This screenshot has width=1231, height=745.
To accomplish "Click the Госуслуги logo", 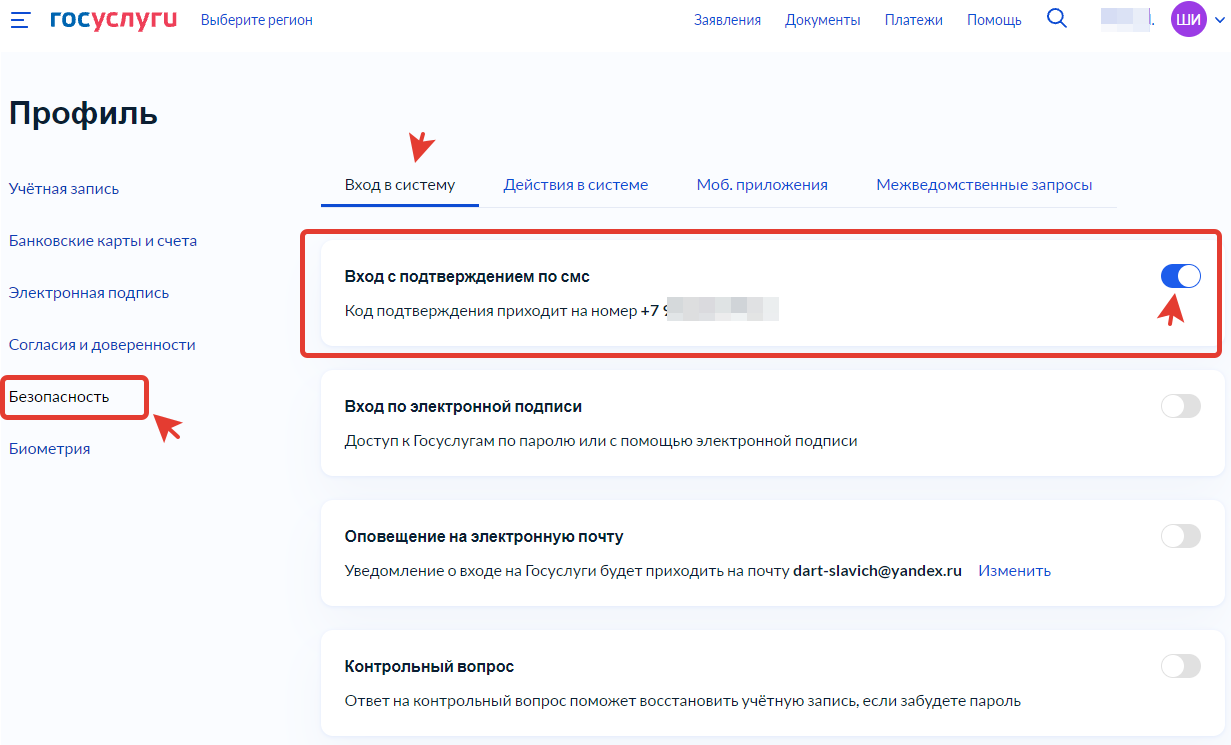I will coord(113,20).
